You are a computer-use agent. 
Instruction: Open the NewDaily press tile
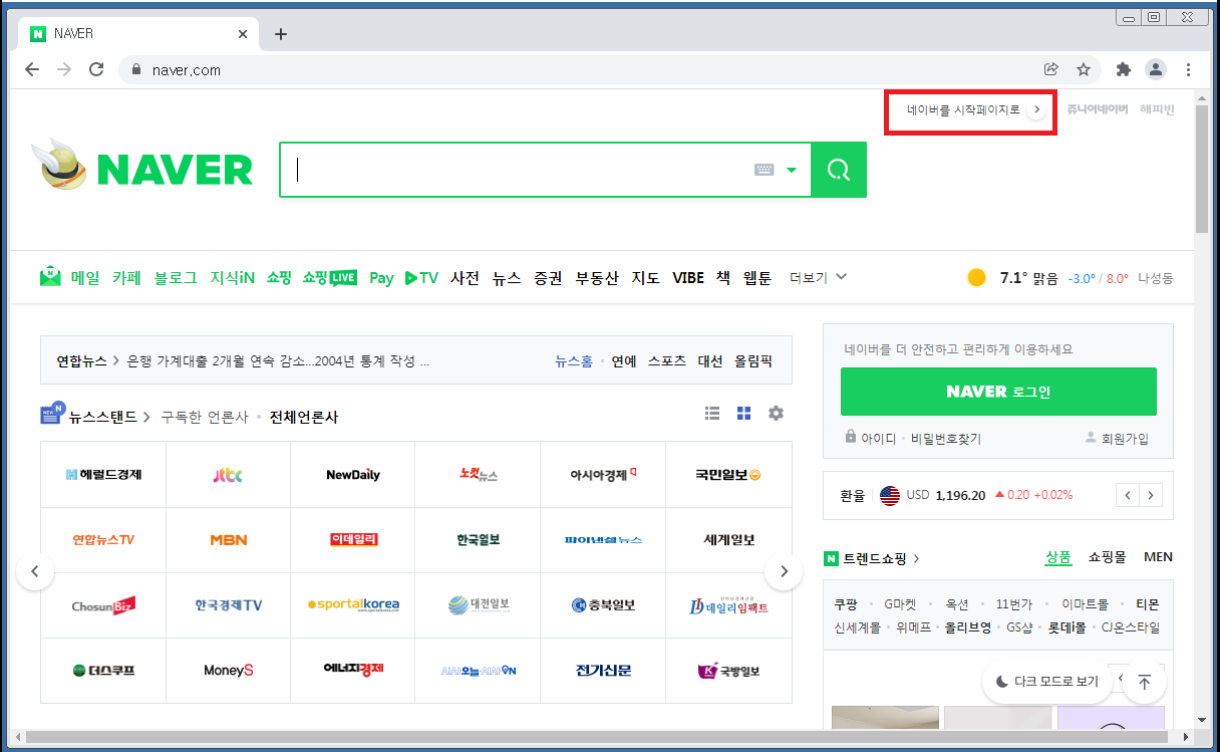(x=353, y=475)
